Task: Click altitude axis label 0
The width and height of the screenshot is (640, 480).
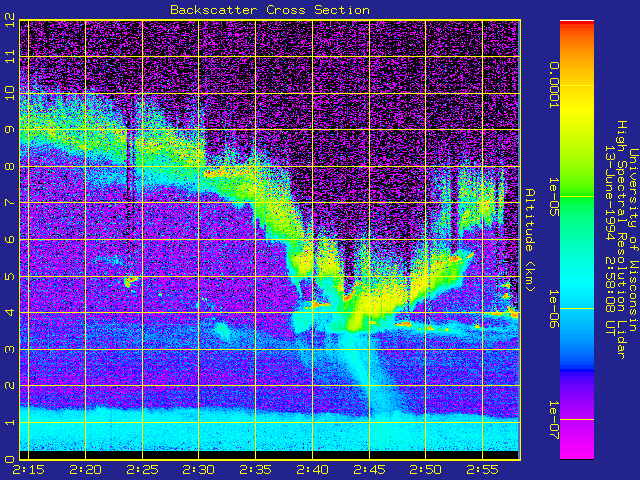Action: 10,459
